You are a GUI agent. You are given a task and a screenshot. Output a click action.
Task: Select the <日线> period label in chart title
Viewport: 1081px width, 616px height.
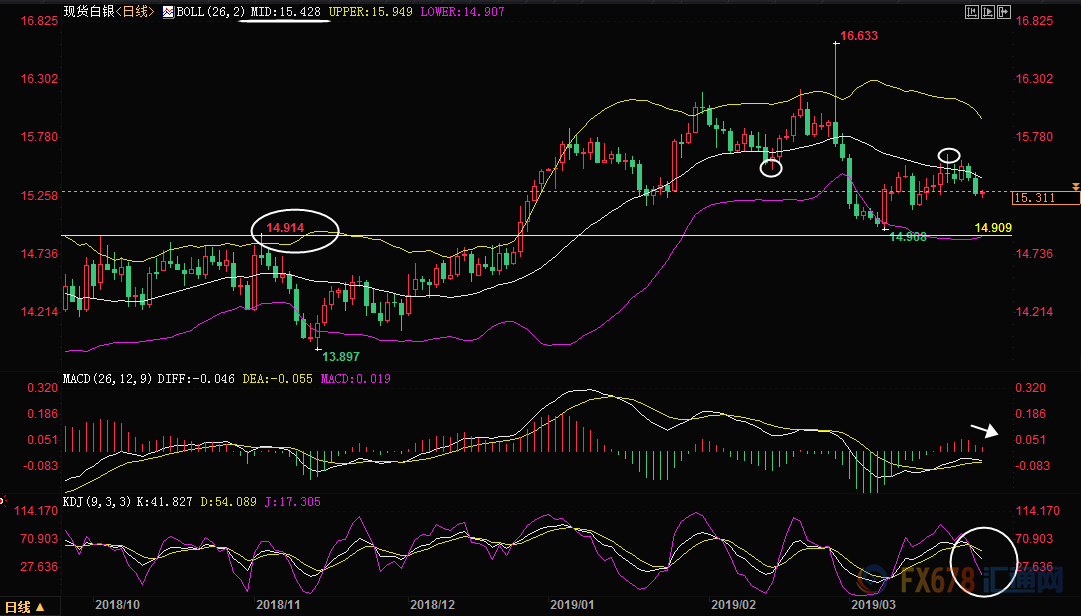130,12
